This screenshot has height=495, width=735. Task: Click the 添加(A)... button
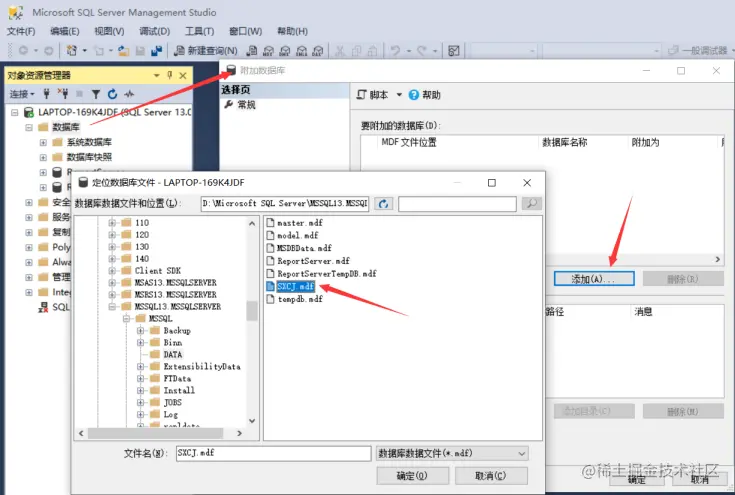pos(594,279)
